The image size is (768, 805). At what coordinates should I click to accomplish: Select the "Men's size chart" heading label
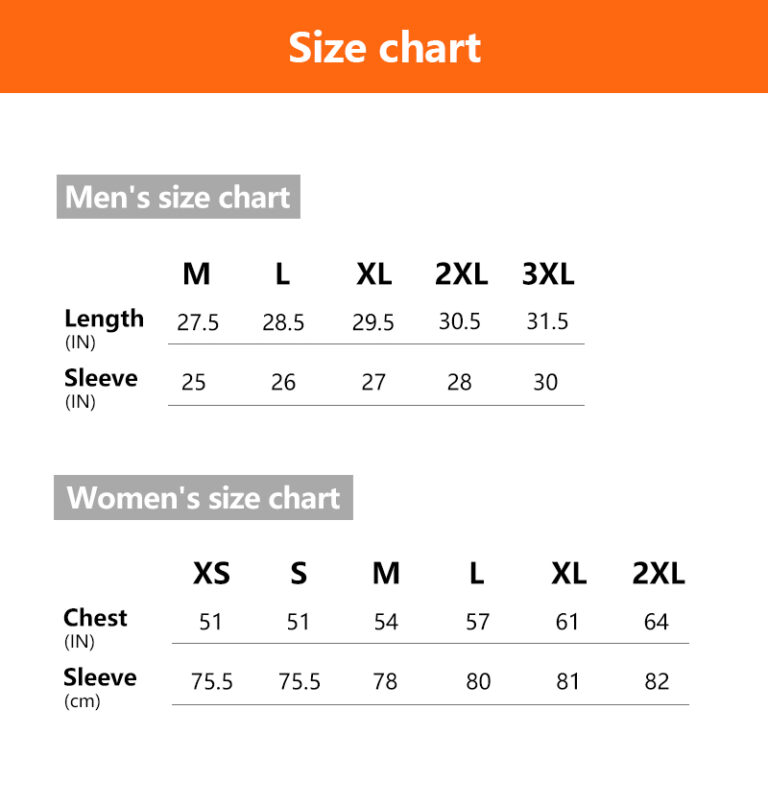tap(178, 197)
